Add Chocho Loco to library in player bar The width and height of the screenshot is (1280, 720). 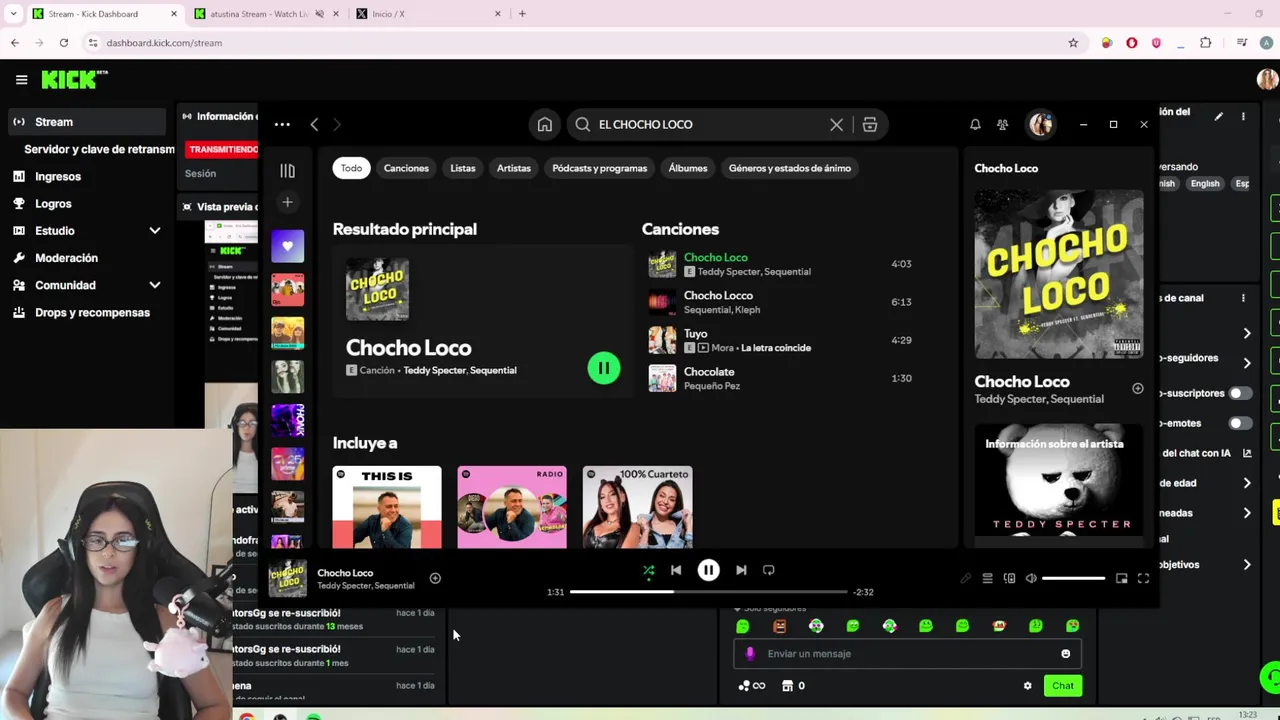pyautogui.click(x=435, y=578)
